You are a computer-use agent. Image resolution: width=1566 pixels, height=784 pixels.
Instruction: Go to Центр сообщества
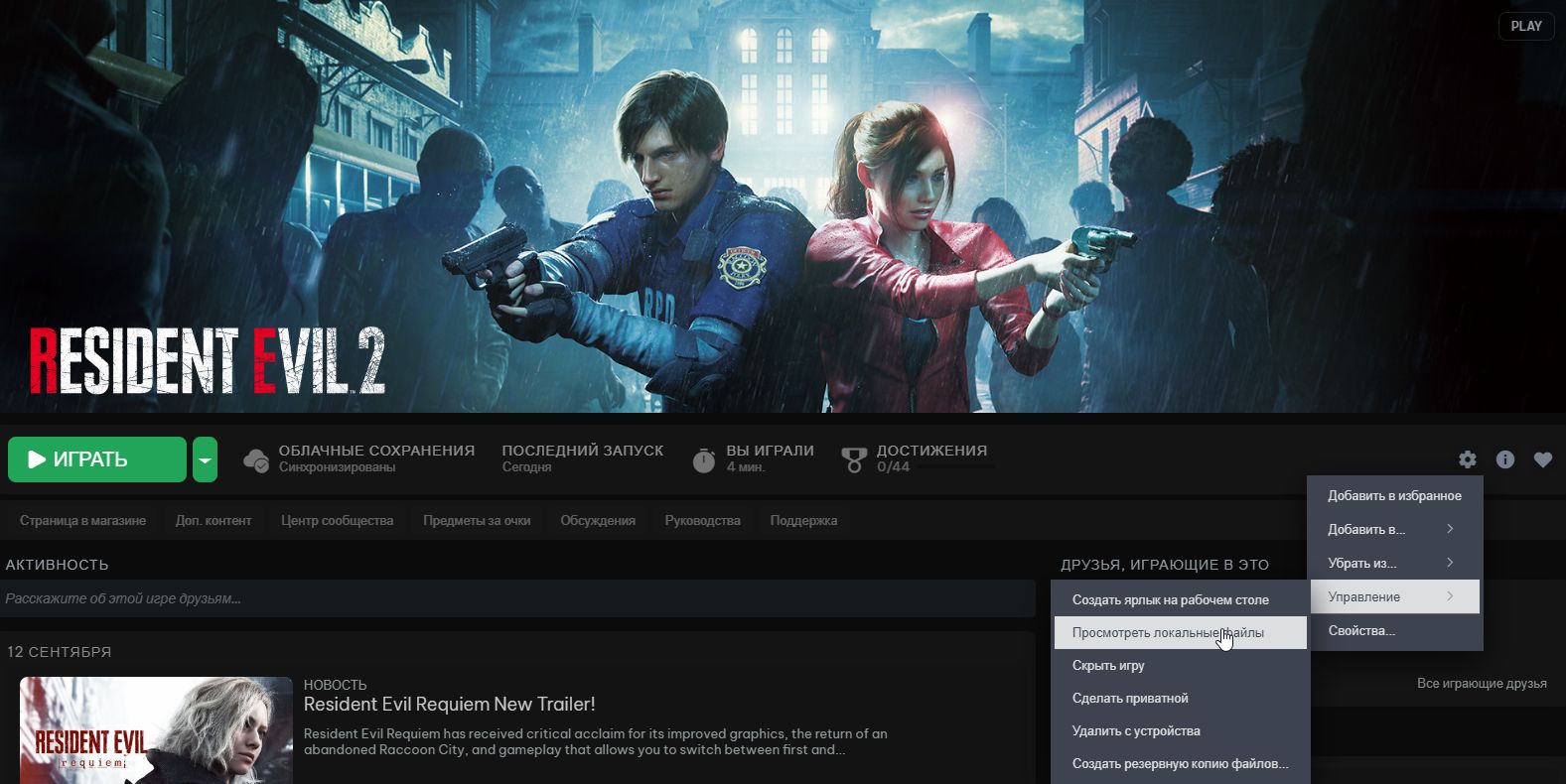[338, 520]
